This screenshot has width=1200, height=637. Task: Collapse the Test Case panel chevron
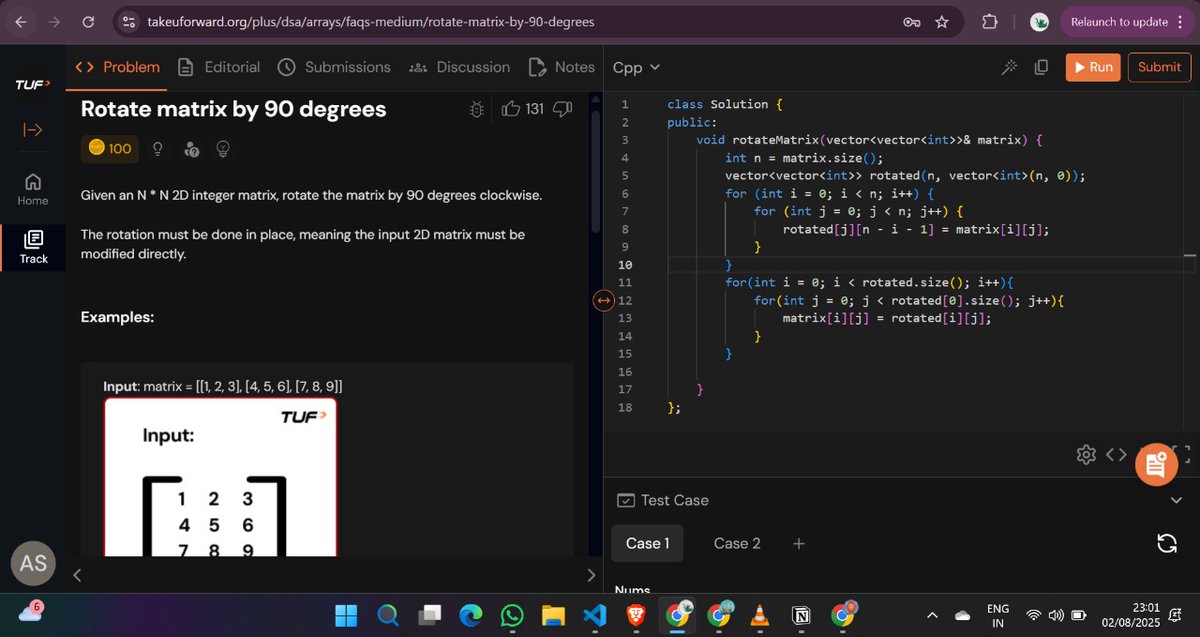click(x=1176, y=500)
